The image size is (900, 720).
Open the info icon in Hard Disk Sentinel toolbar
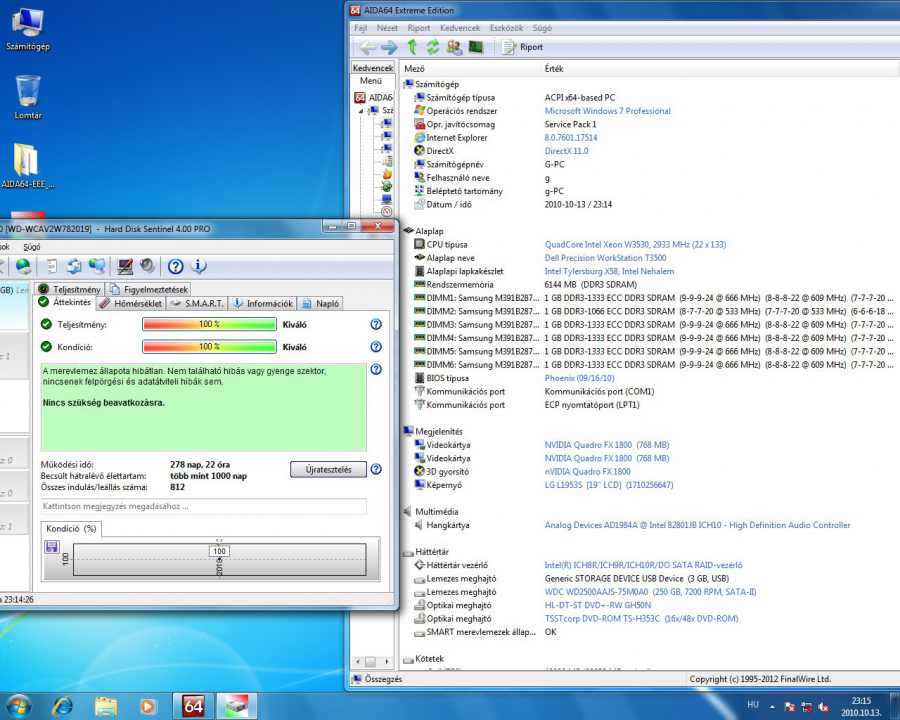click(x=199, y=265)
